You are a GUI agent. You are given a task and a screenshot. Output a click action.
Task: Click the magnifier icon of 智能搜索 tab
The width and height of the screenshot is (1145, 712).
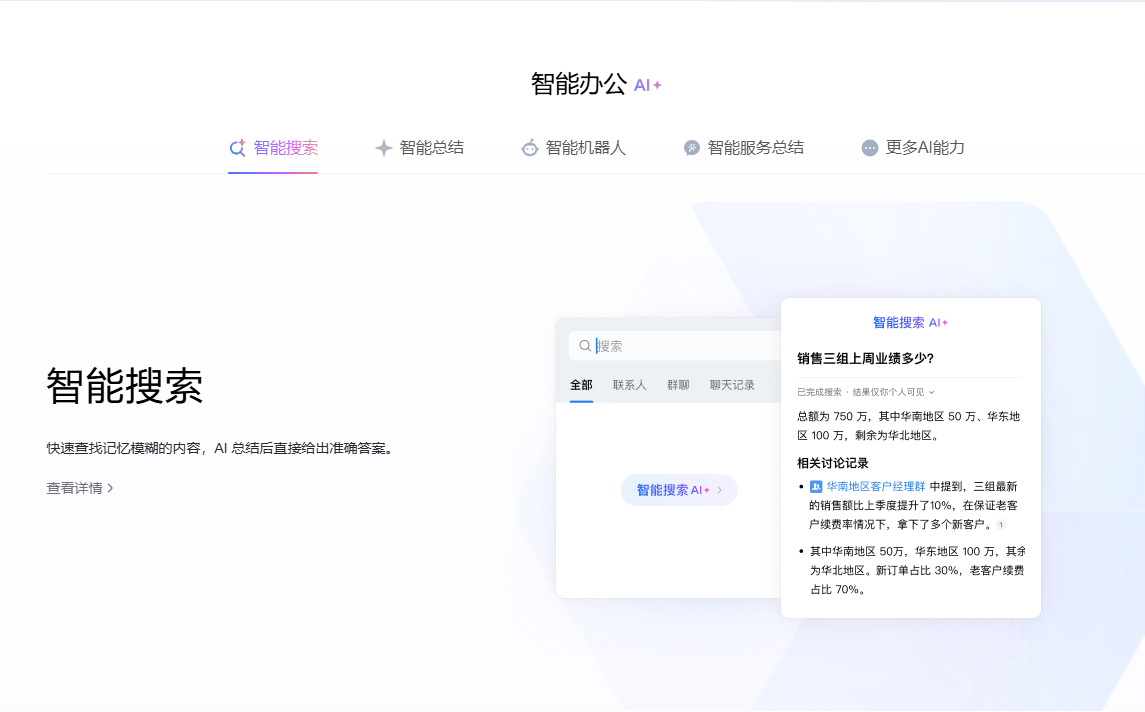[237, 148]
